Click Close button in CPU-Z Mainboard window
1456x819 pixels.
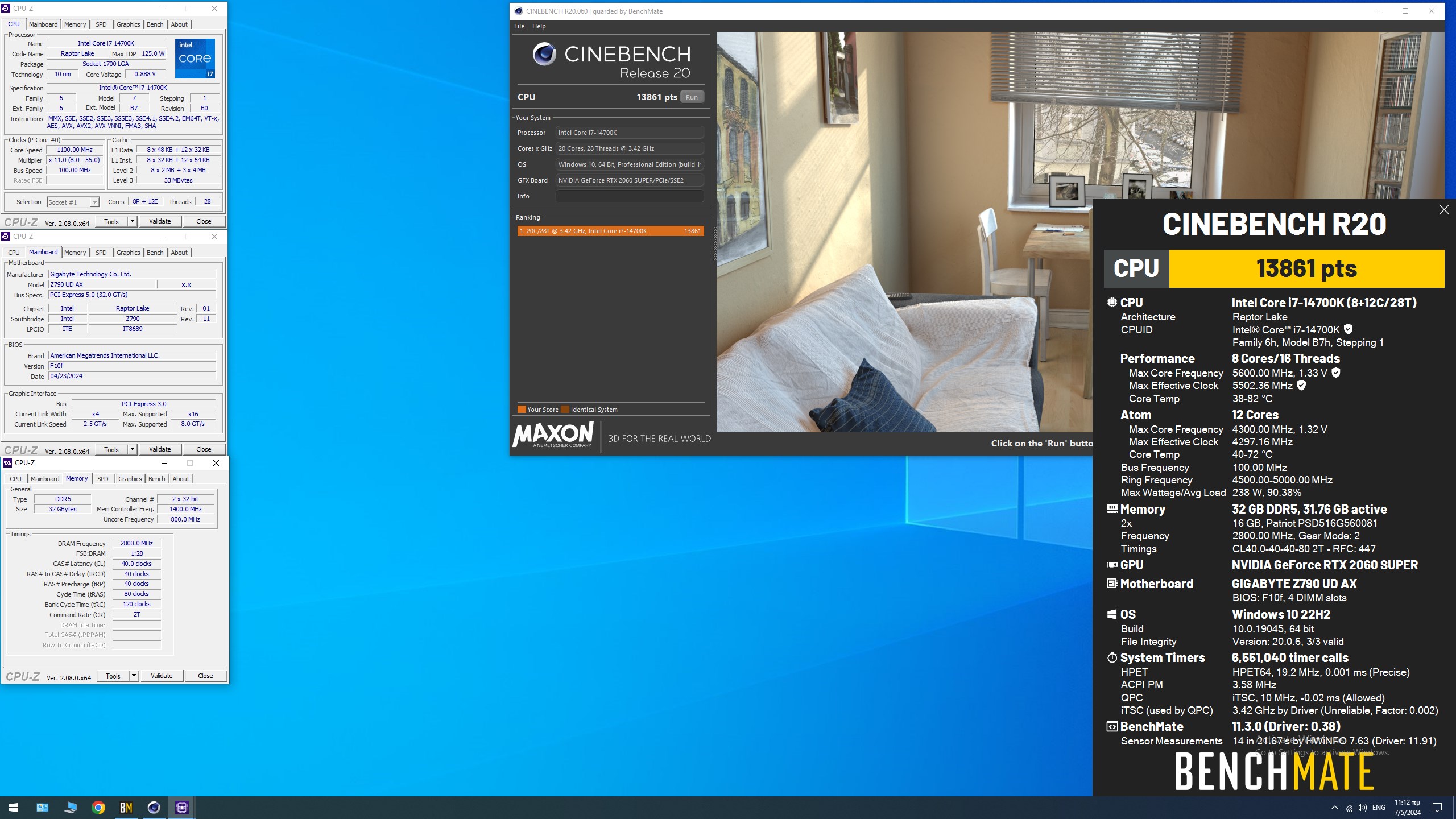(x=204, y=449)
